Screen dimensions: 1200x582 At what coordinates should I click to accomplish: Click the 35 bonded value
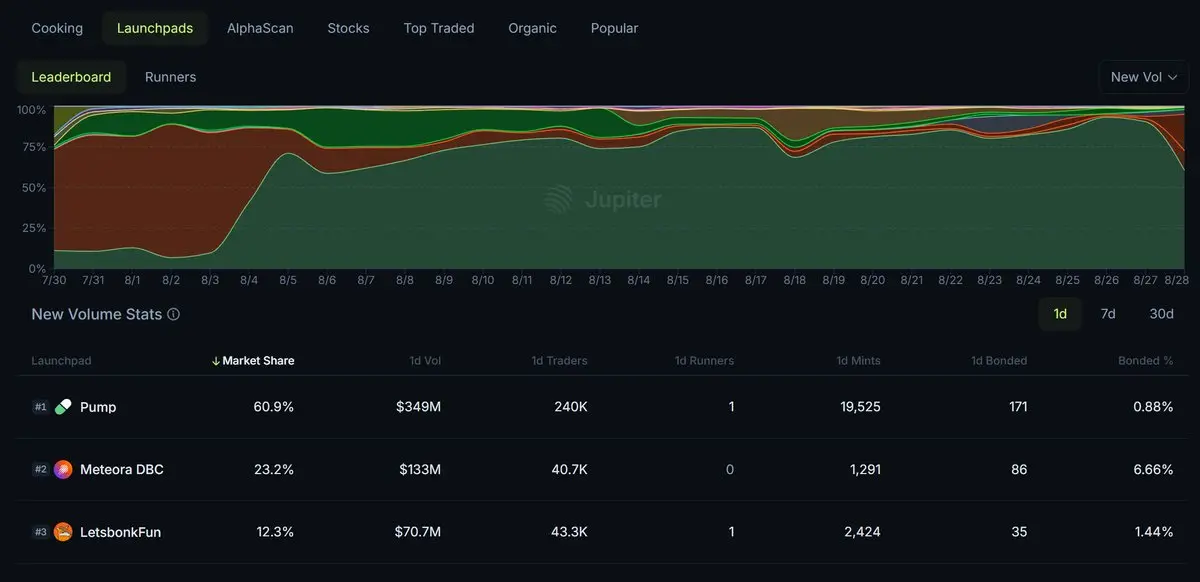(x=1019, y=532)
